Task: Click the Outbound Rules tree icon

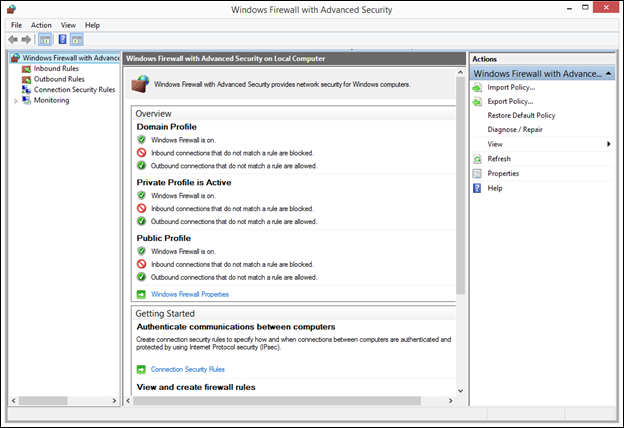Action: (26, 79)
